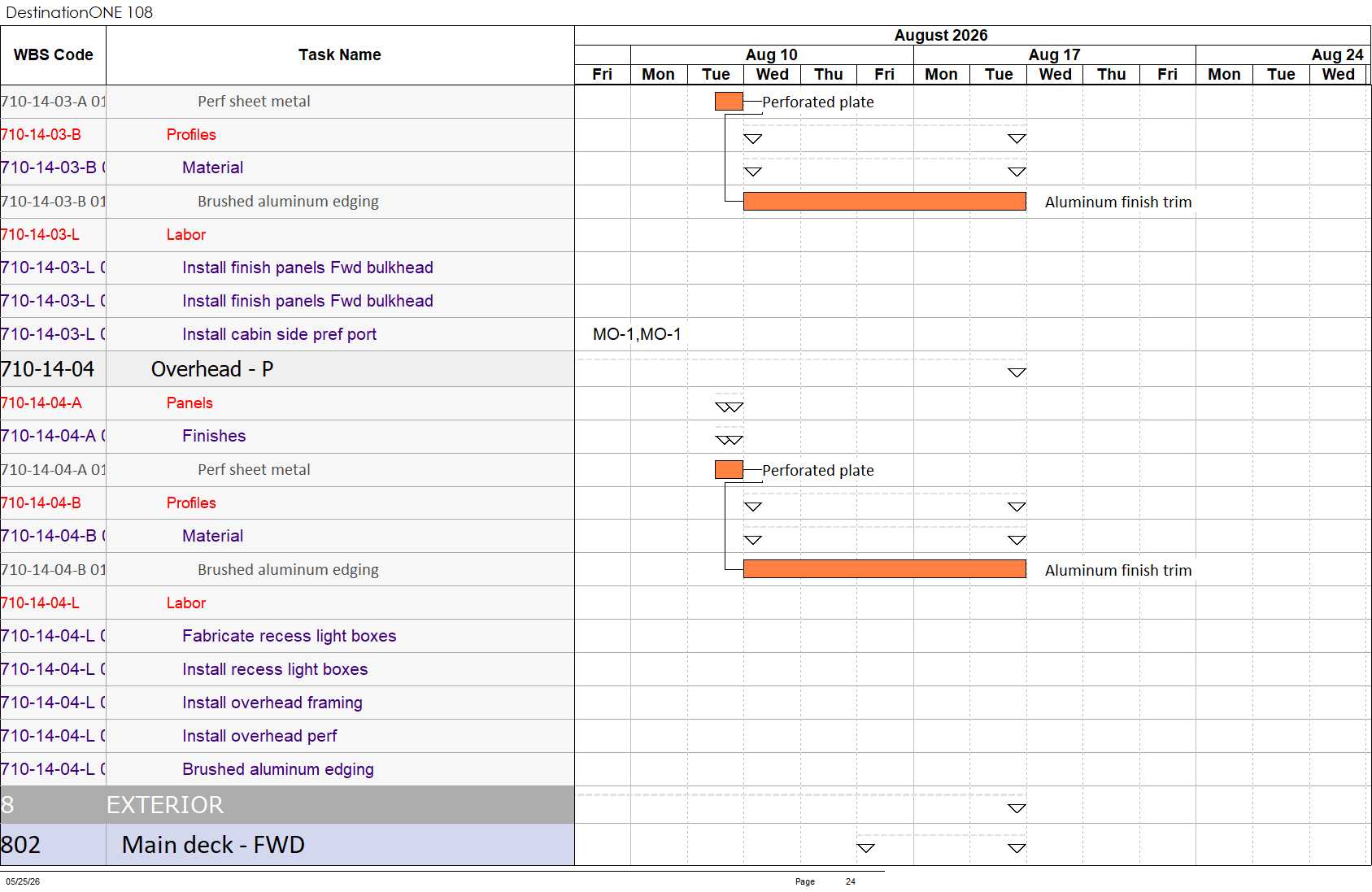Click the Perforated plate bar in row 710-14-03-A
Image resolution: width=1372 pixels, height=892 pixels.
(x=729, y=102)
